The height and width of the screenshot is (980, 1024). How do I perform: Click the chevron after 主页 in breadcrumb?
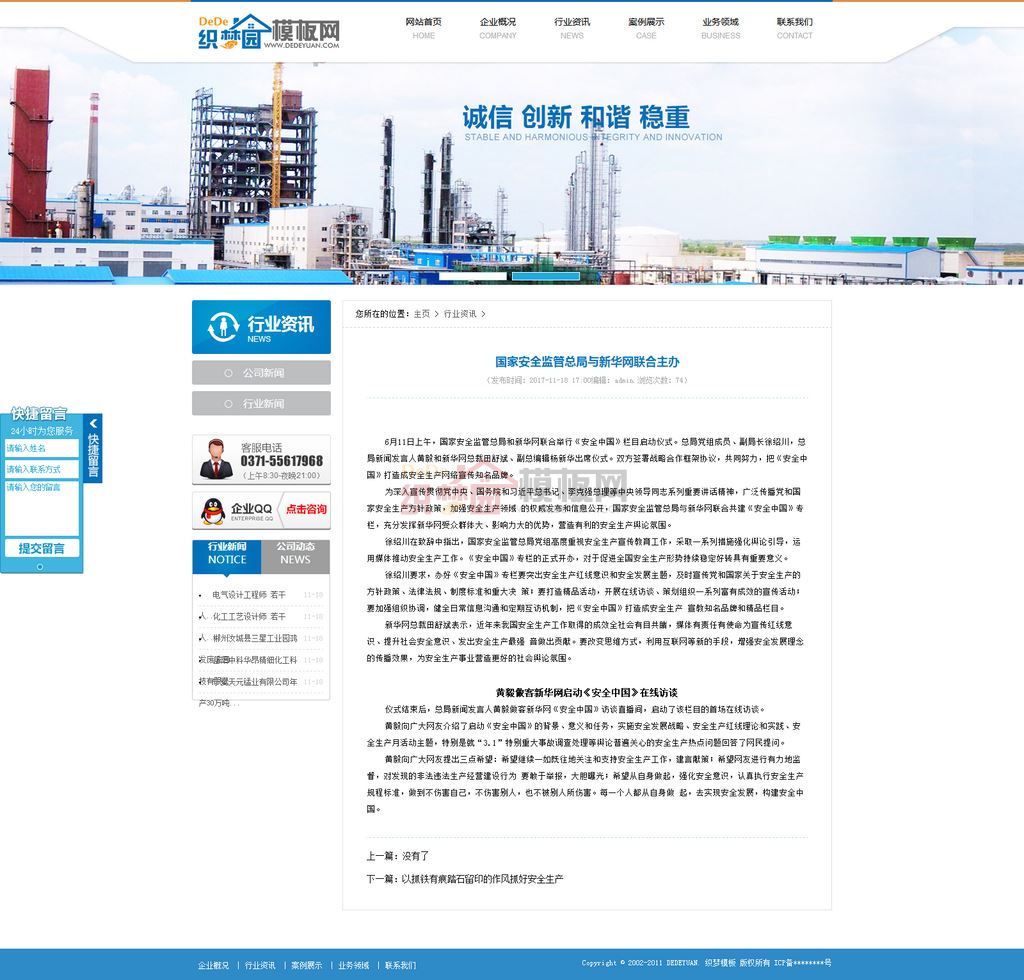[436, 314]
